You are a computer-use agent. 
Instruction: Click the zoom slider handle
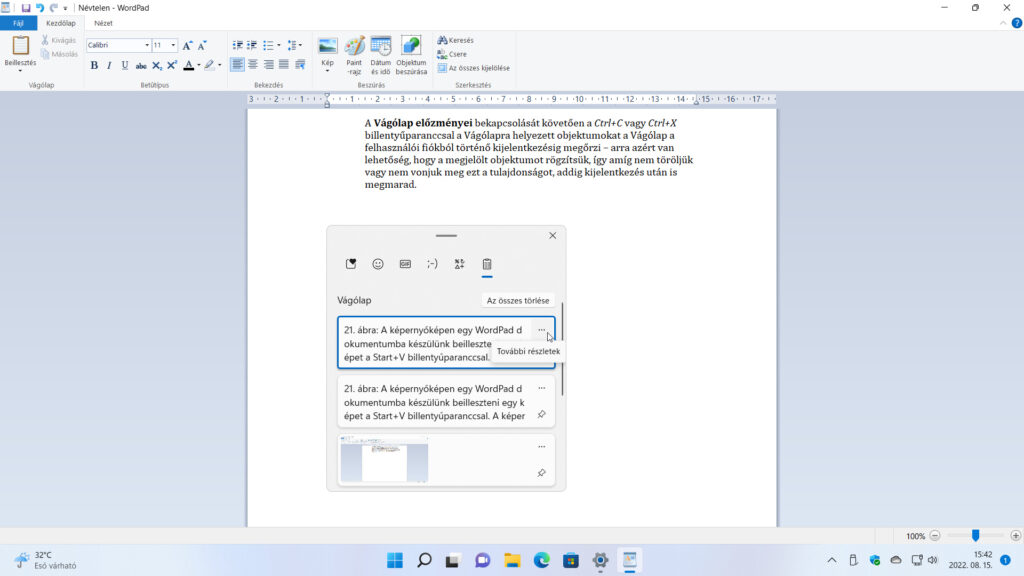tap(976, 536)
